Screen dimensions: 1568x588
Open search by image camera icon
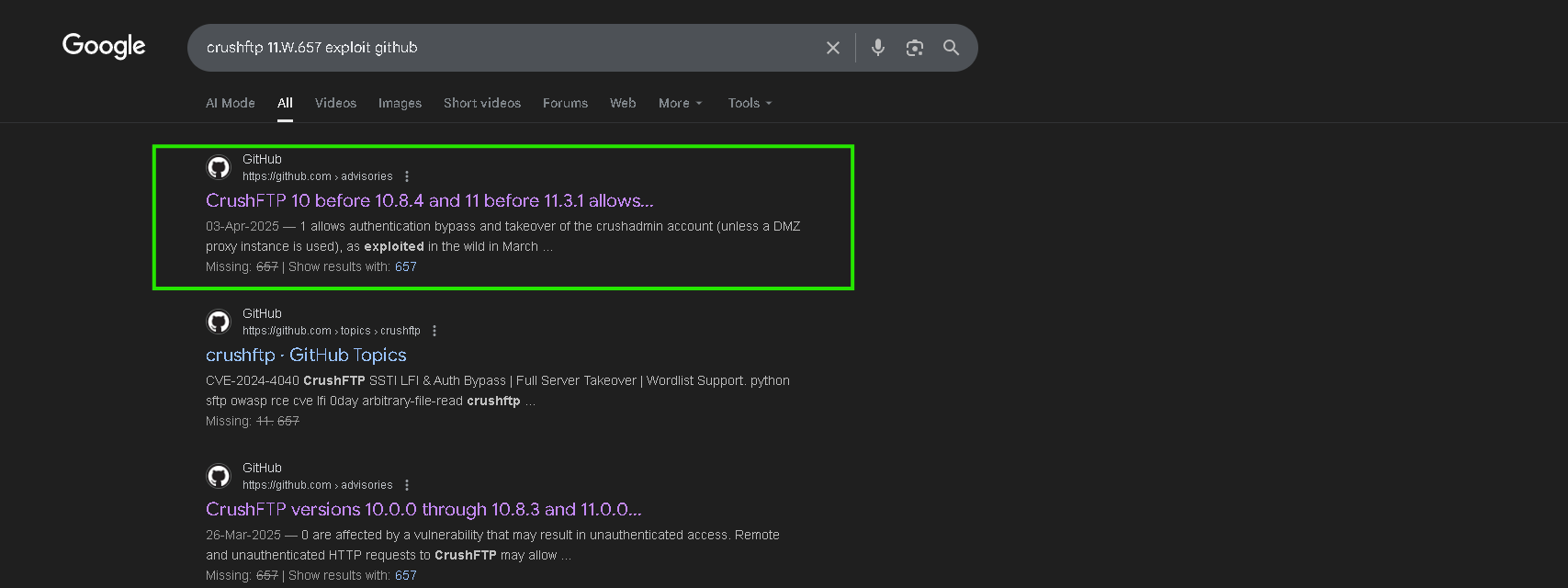tap(915, 48)
